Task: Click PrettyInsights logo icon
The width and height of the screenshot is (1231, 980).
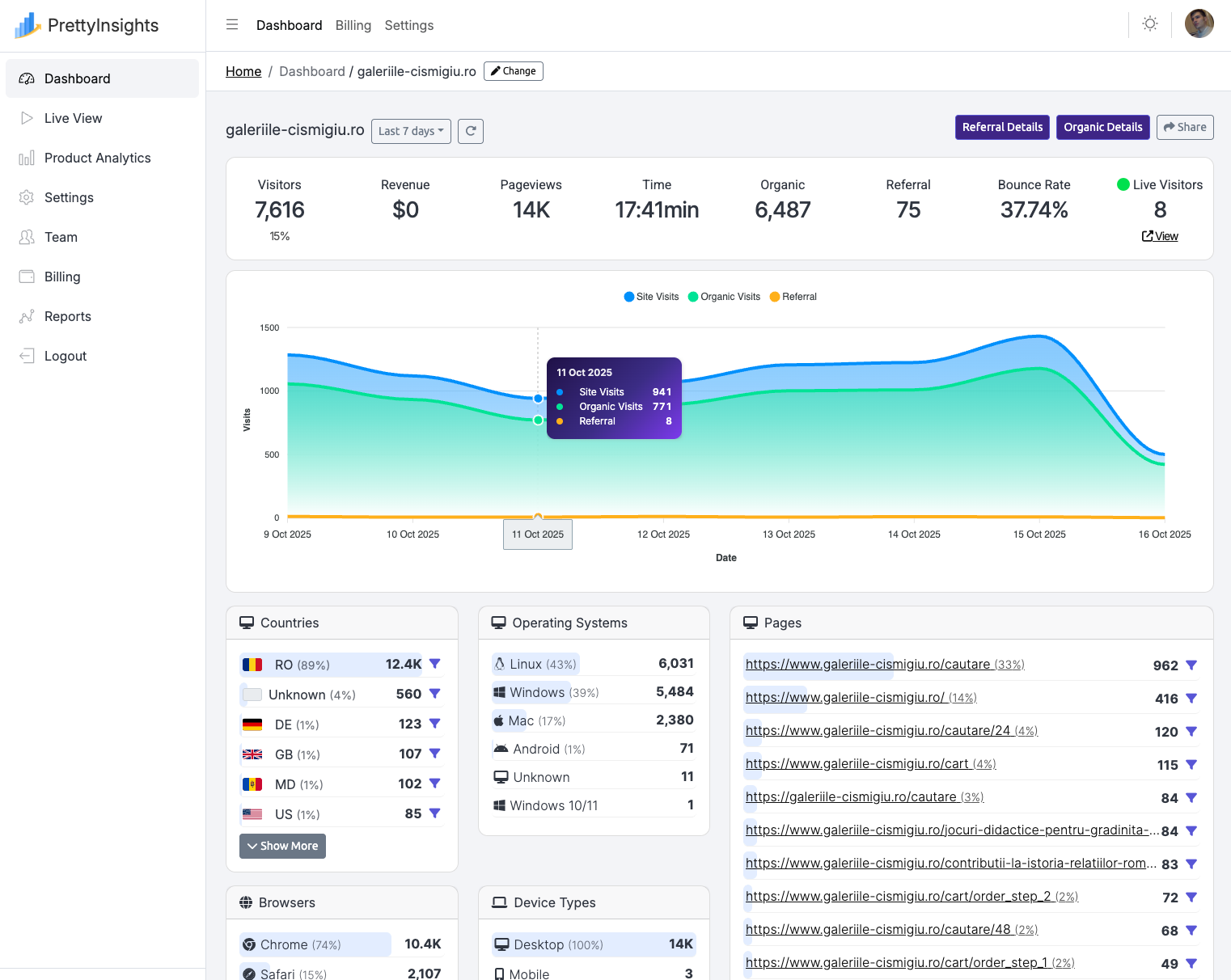Action: tap(27, 25)
